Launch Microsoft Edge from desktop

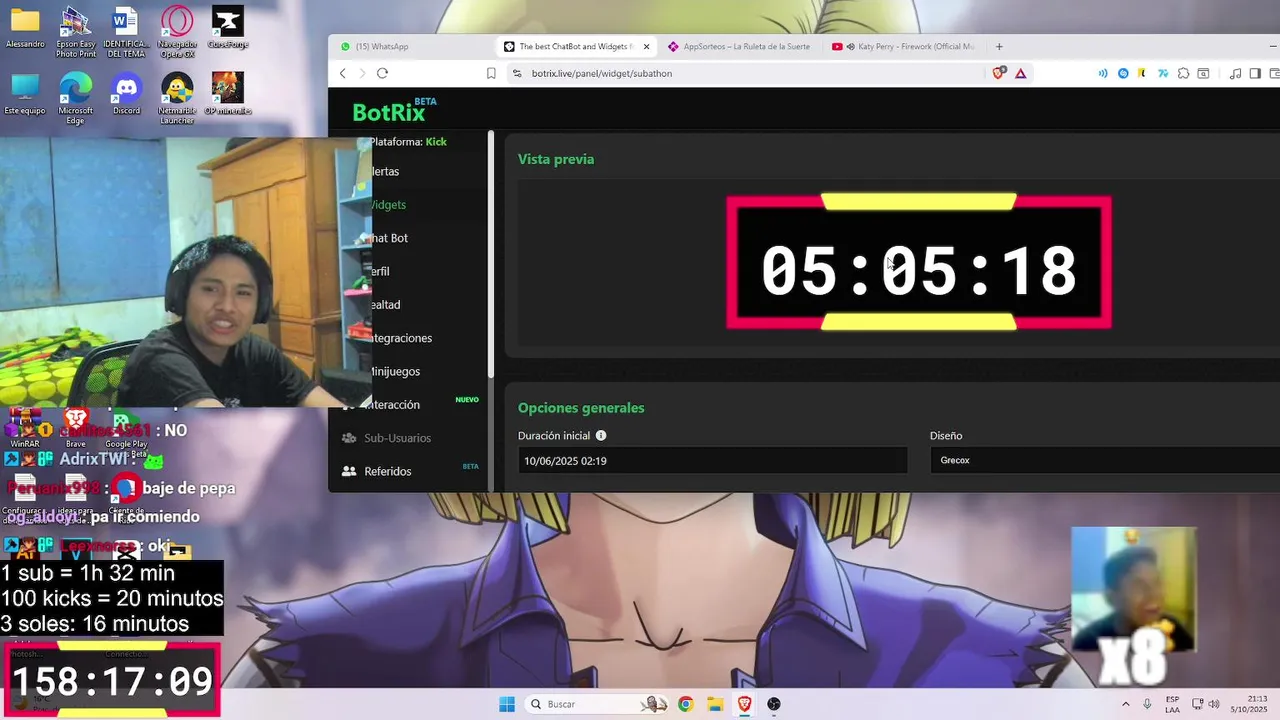(x=76, y=98)
